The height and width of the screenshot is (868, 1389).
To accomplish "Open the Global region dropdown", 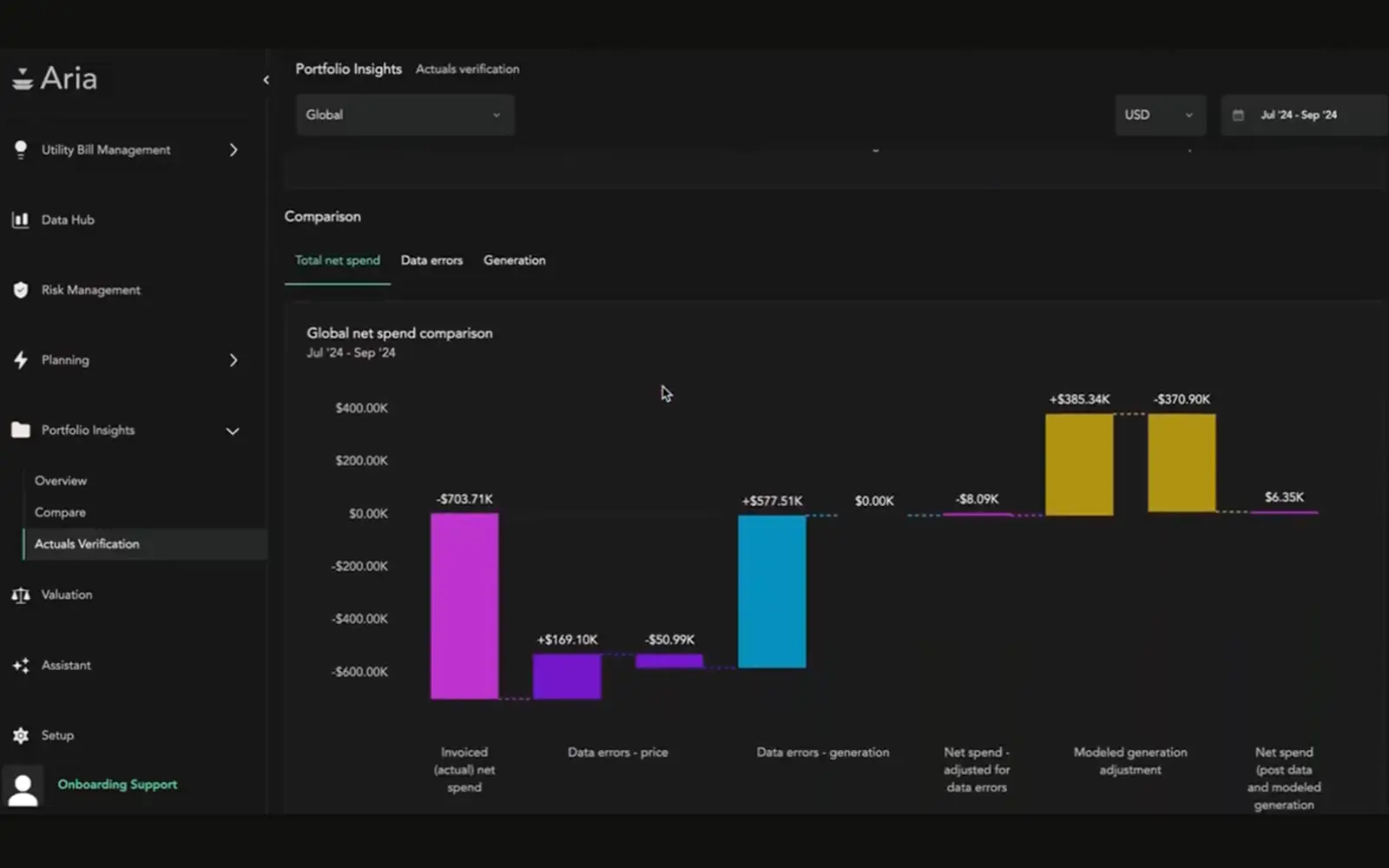I will coord(405,114).
